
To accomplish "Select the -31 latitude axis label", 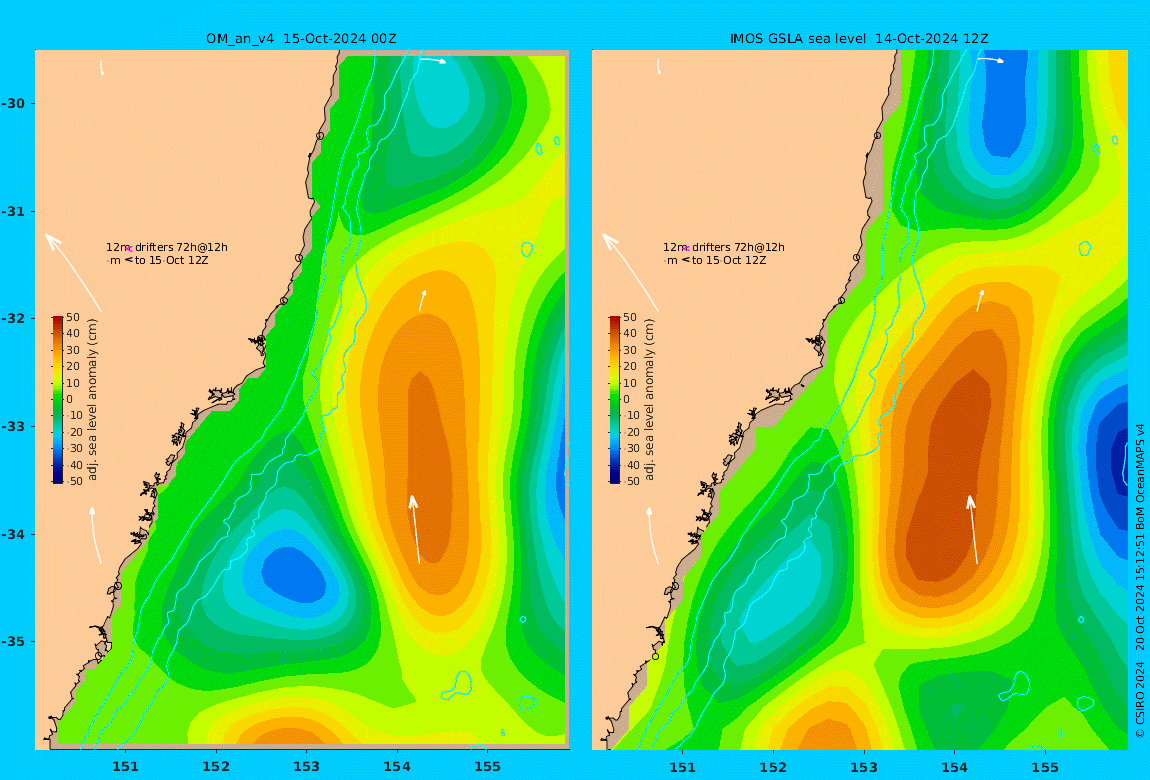I will (x=13, y=211).
